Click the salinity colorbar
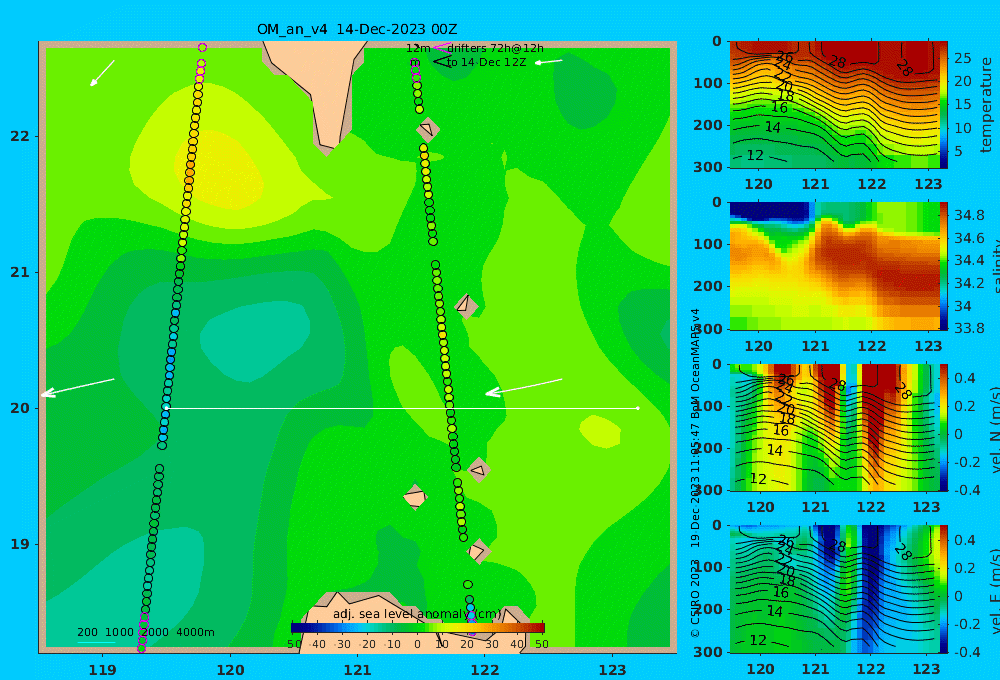 [x=943, y=266]
